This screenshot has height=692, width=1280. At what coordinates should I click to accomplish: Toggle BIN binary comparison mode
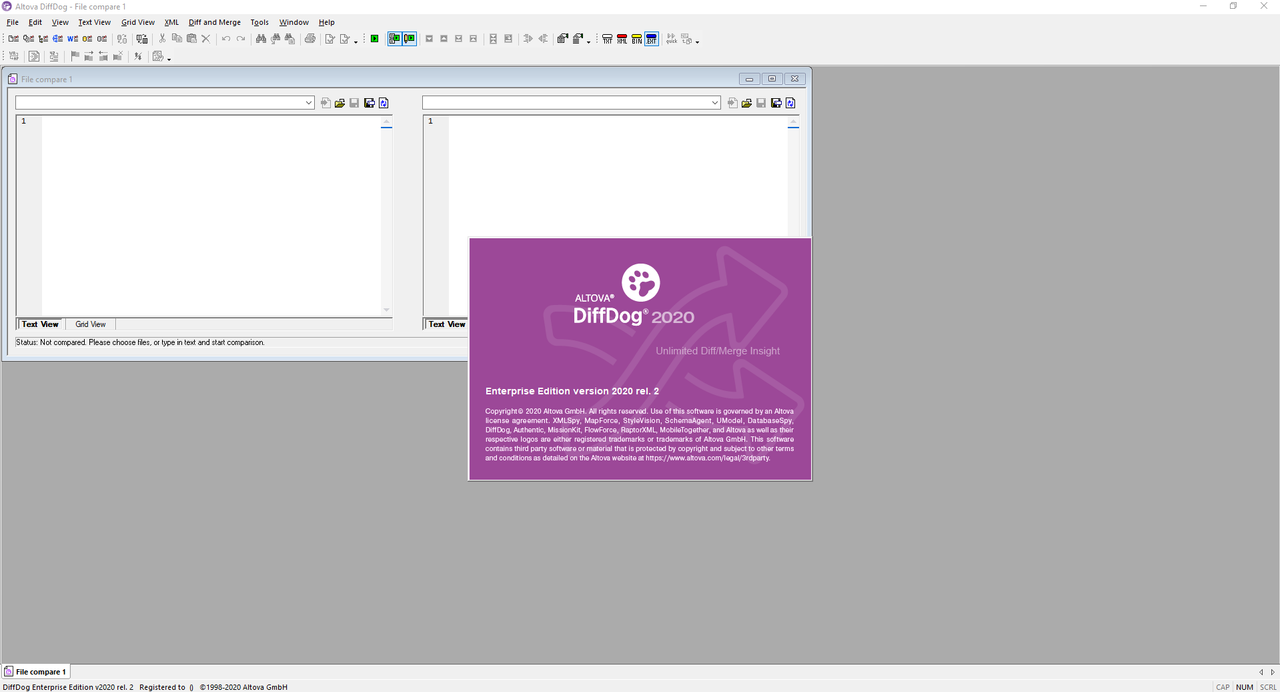tap(637, 39)
